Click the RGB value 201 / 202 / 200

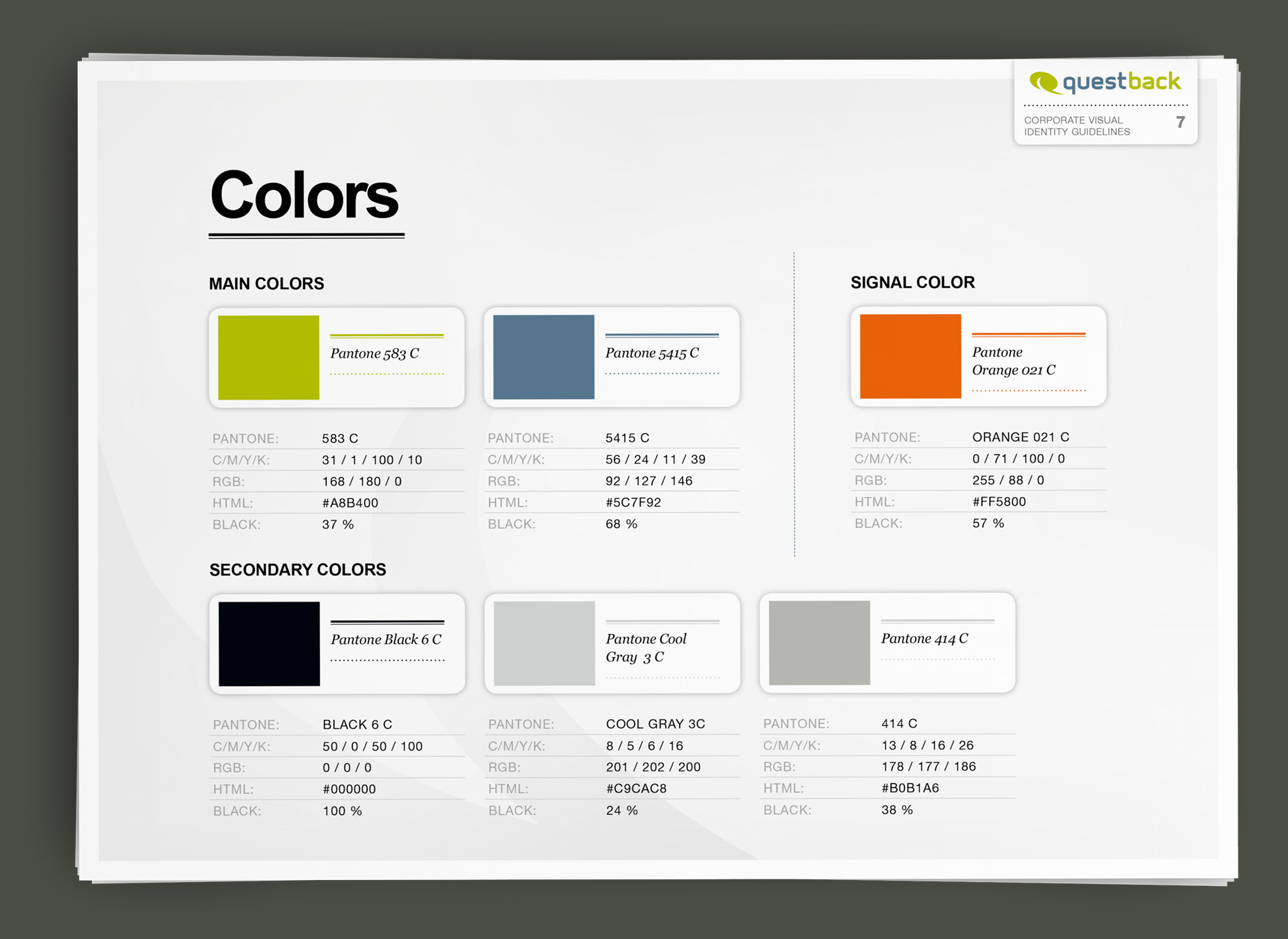click(653, 767)
